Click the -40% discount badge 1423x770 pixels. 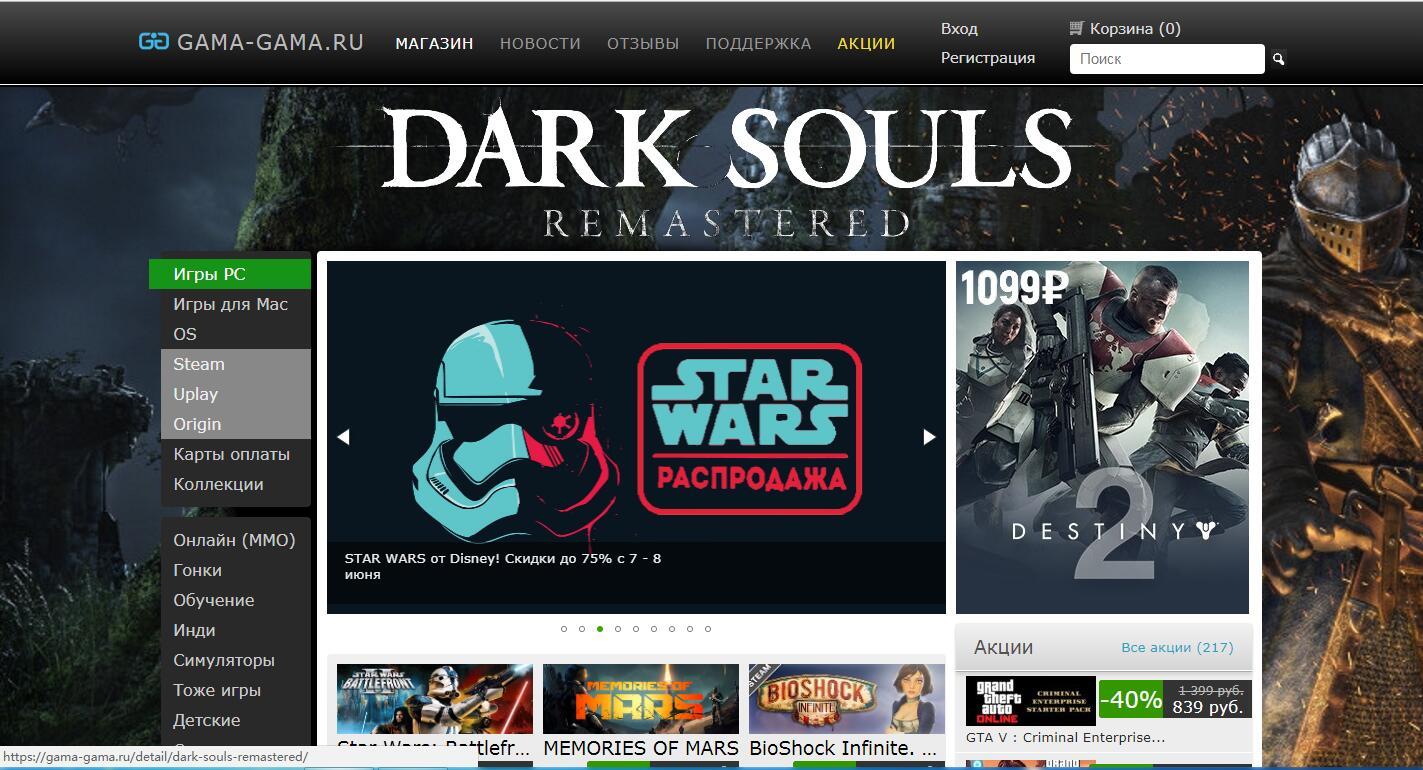[x=1131, y=699]
